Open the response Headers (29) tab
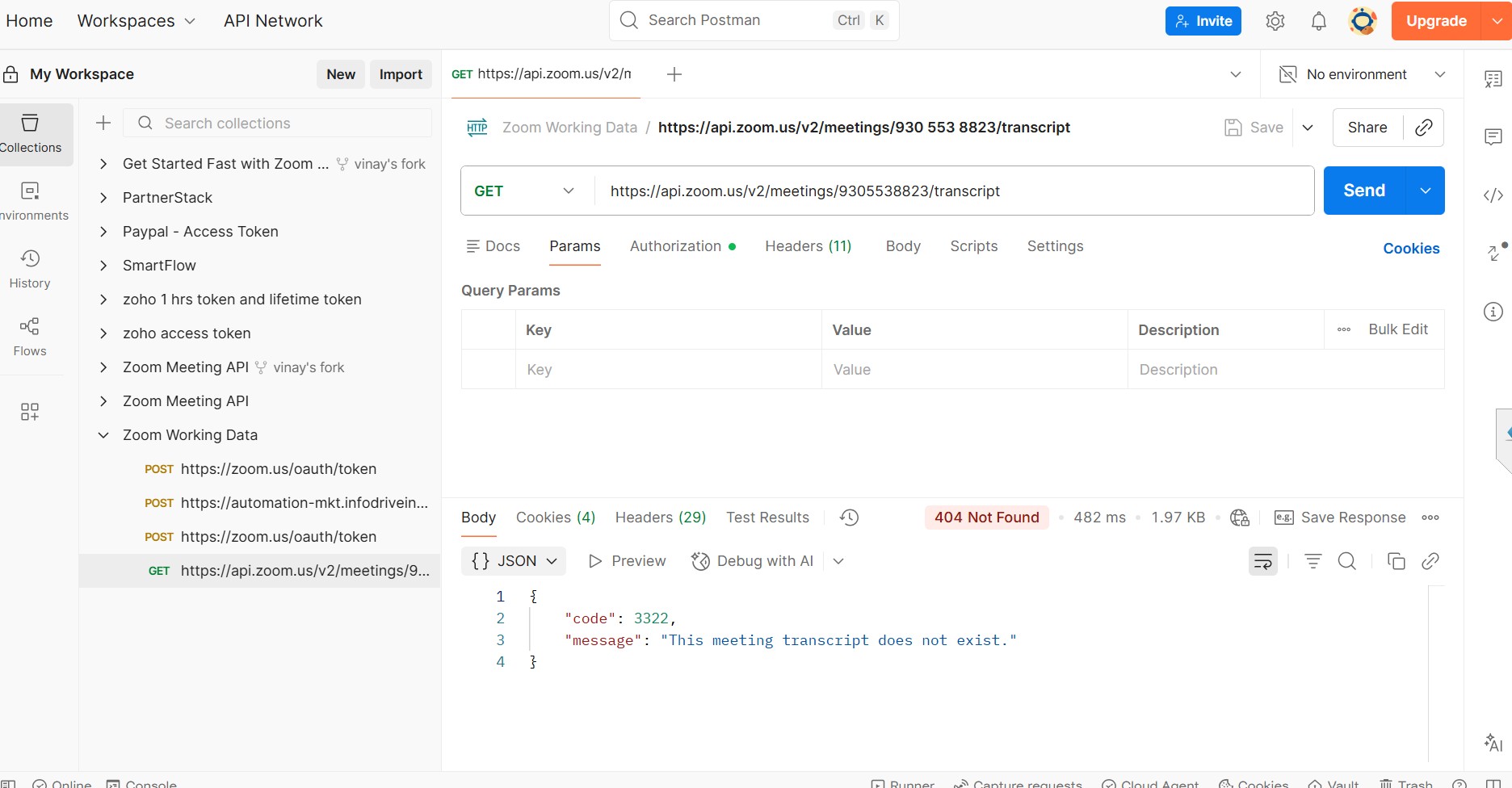The height and width of the screenshot is (788, 1512). click(x=661, y=518)
